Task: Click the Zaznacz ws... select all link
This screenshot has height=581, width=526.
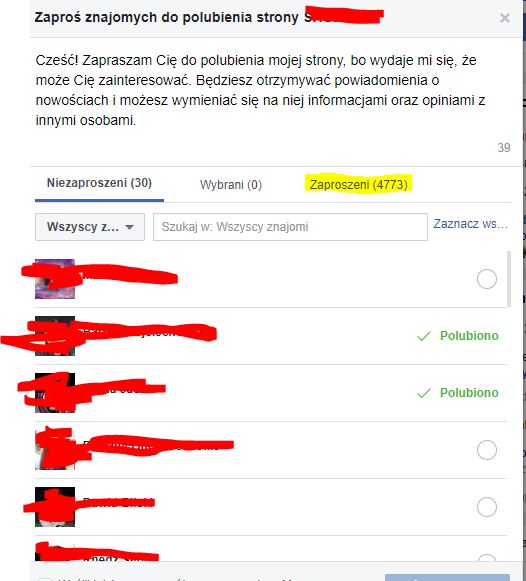Action: pyautogui.click(x=470, y=224)
